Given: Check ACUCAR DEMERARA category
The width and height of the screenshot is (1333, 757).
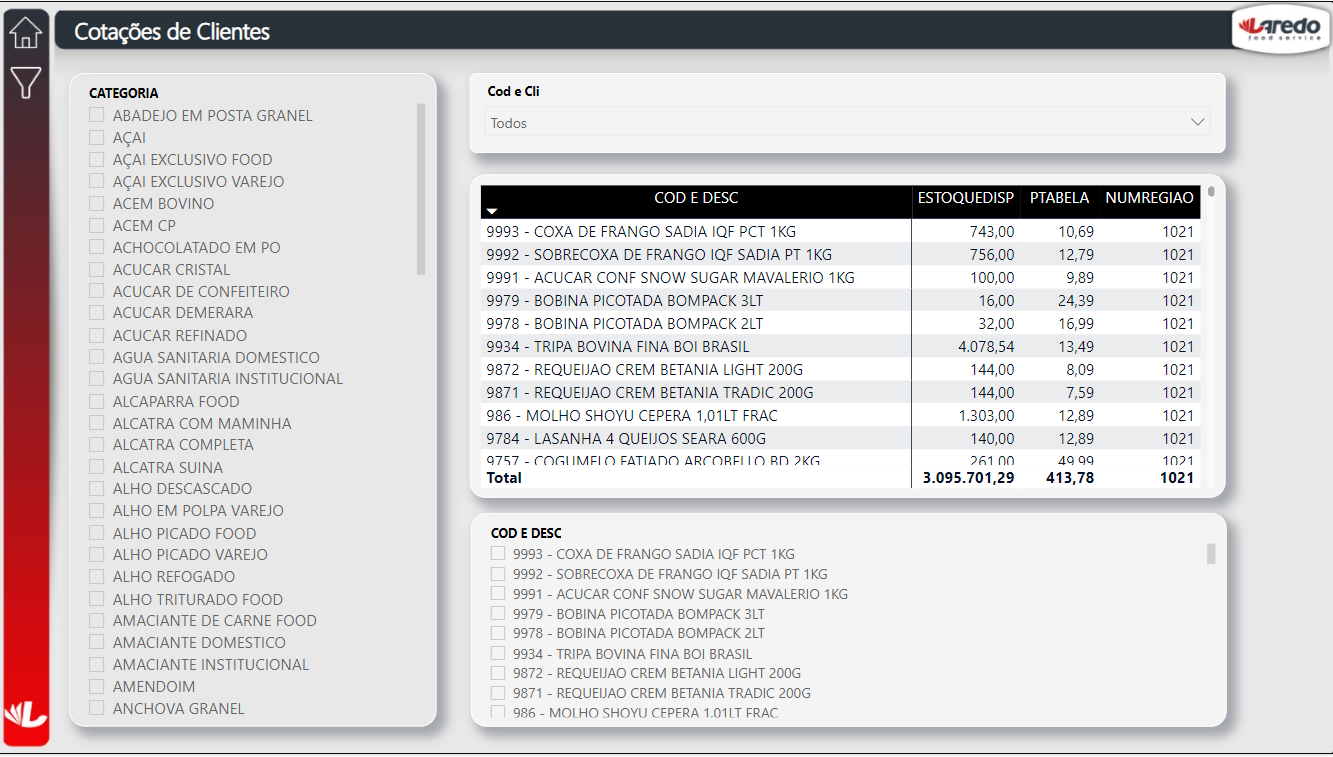Looking at the screenshot, I should tap(97, 312).
